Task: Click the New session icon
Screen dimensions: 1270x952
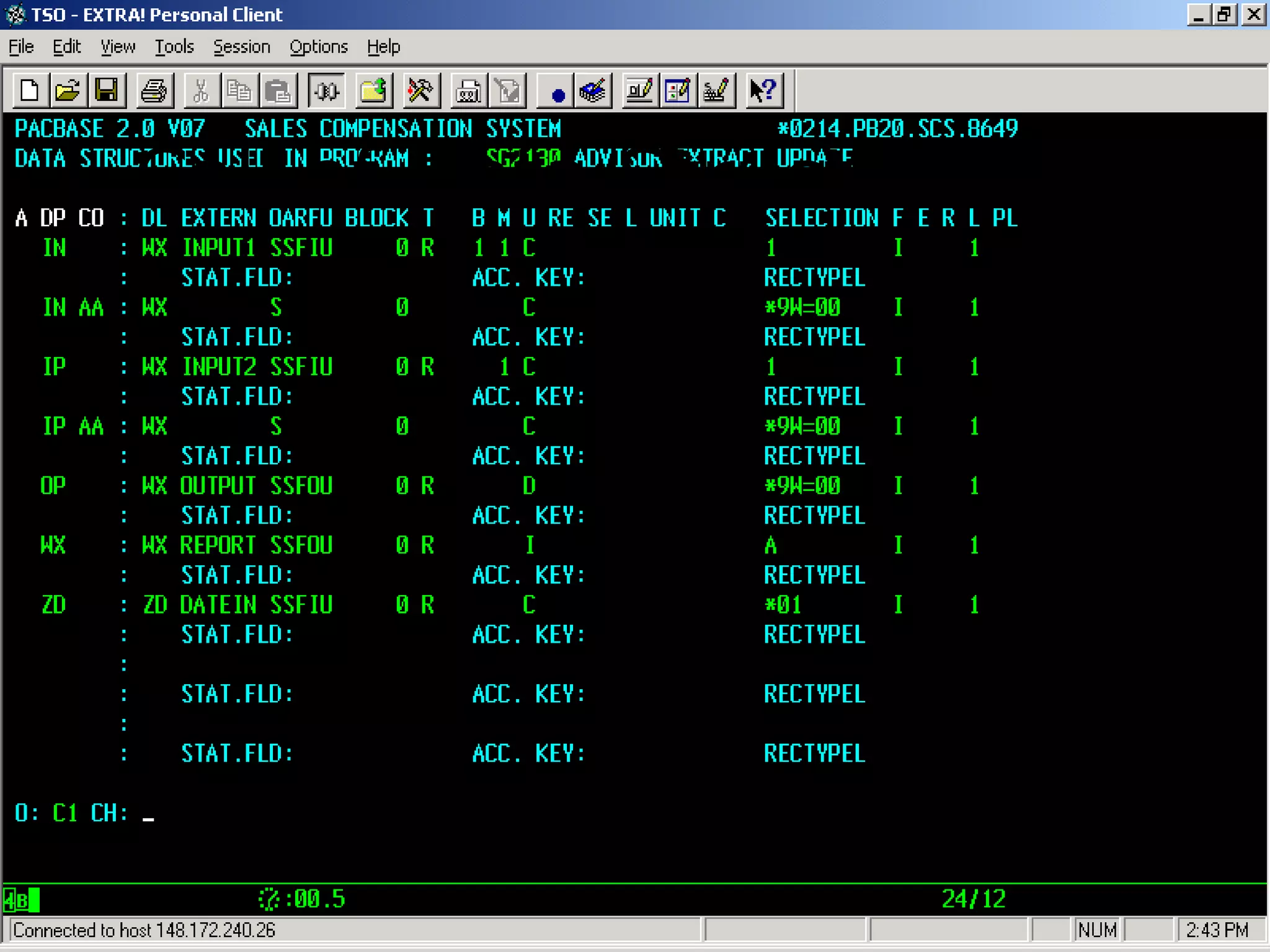Action: pos(29,91)
